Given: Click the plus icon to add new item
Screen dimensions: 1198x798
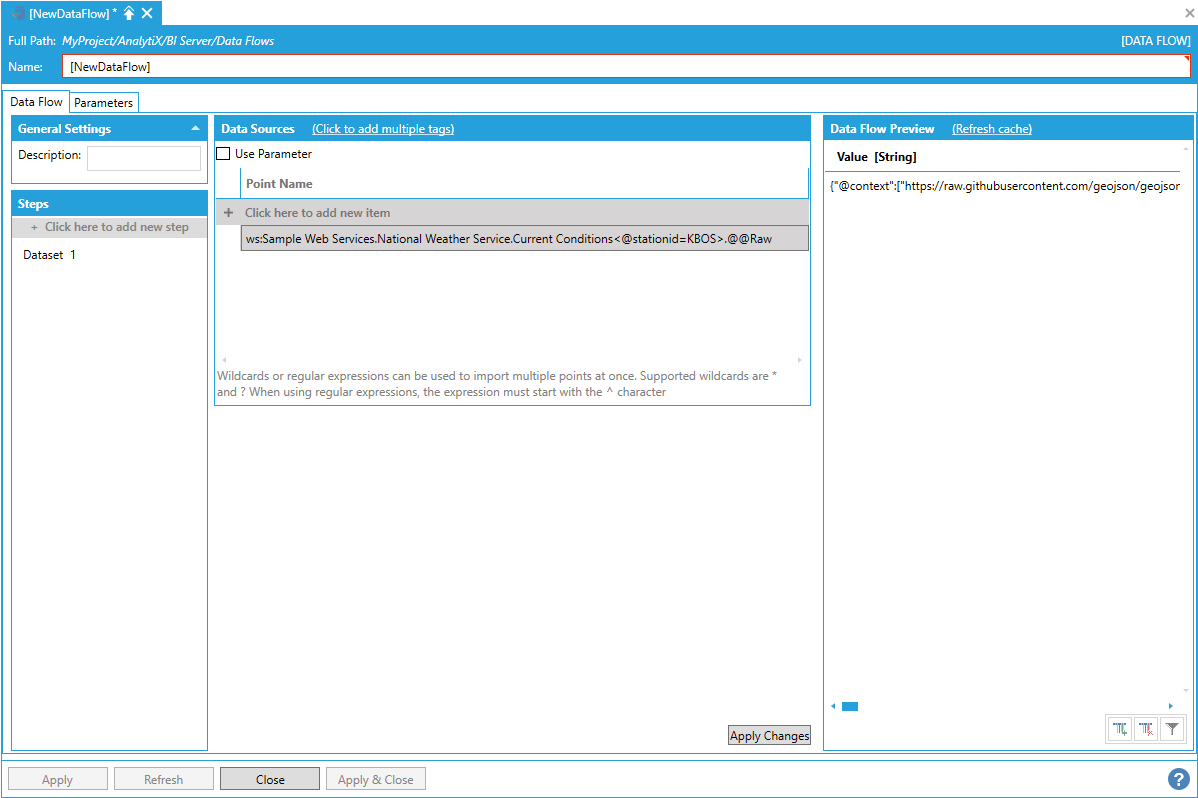Looking at the screenshot, I should click(x=229, y=213).
